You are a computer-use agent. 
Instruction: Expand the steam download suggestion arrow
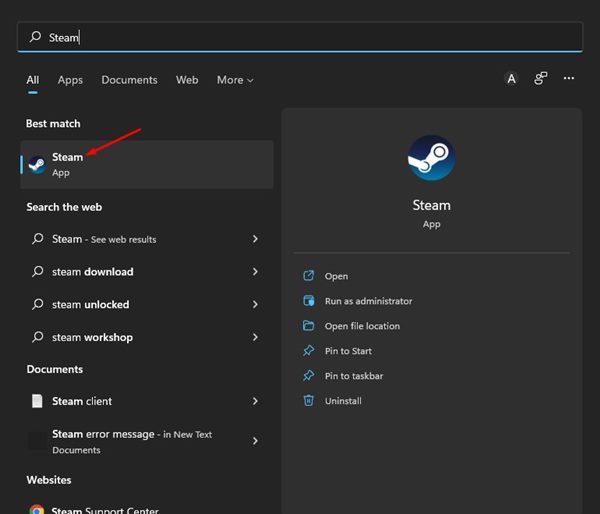click(x=255, y=272)
